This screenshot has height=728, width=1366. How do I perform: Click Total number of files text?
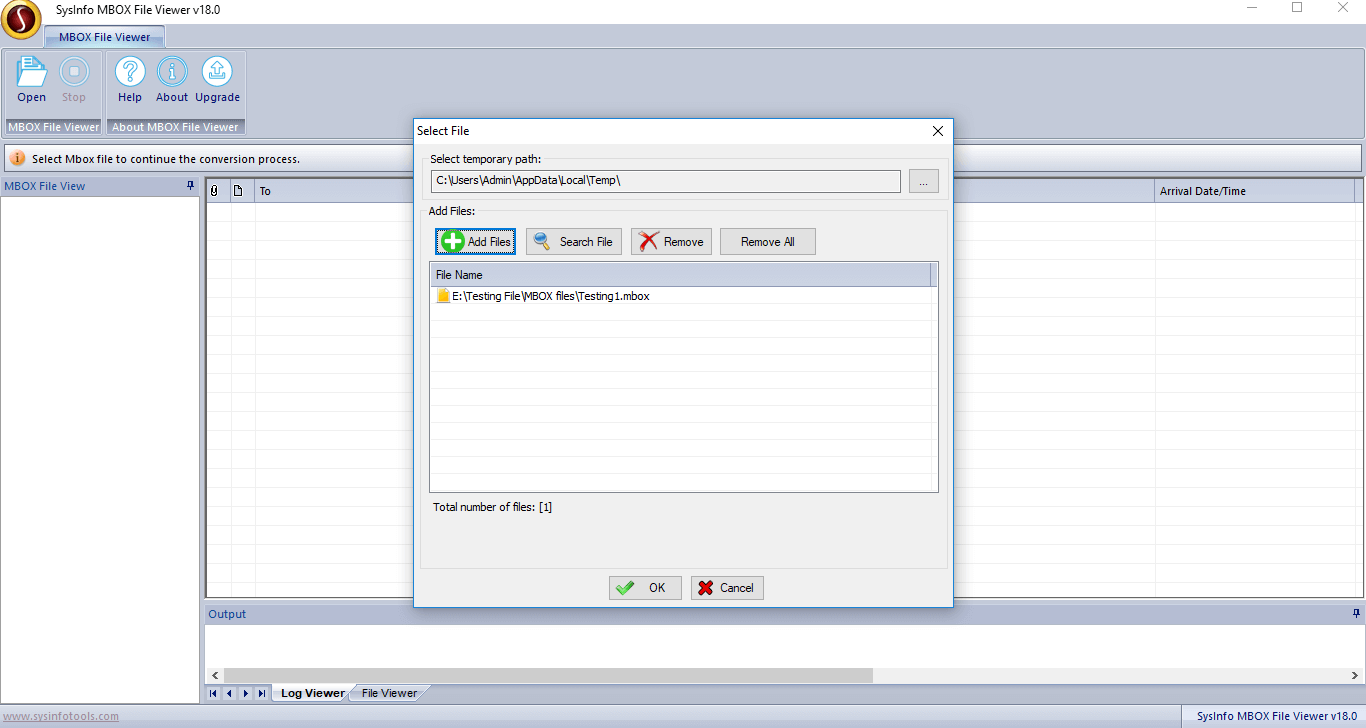pos(492,507)
